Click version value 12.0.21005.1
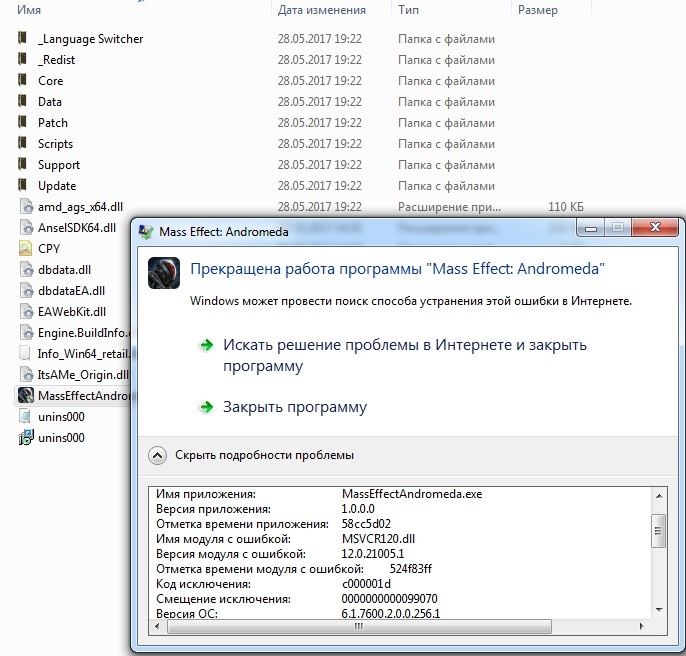Screen dimensions: 686x656 [x=373, y=554]
